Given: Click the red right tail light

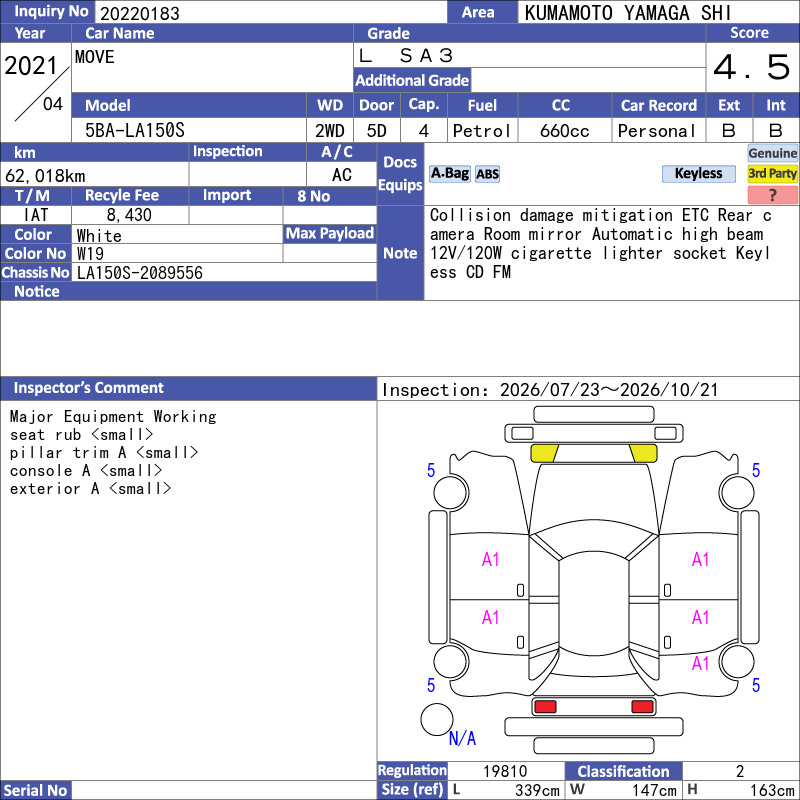Looking at the screenshot, I should [642, 707].
